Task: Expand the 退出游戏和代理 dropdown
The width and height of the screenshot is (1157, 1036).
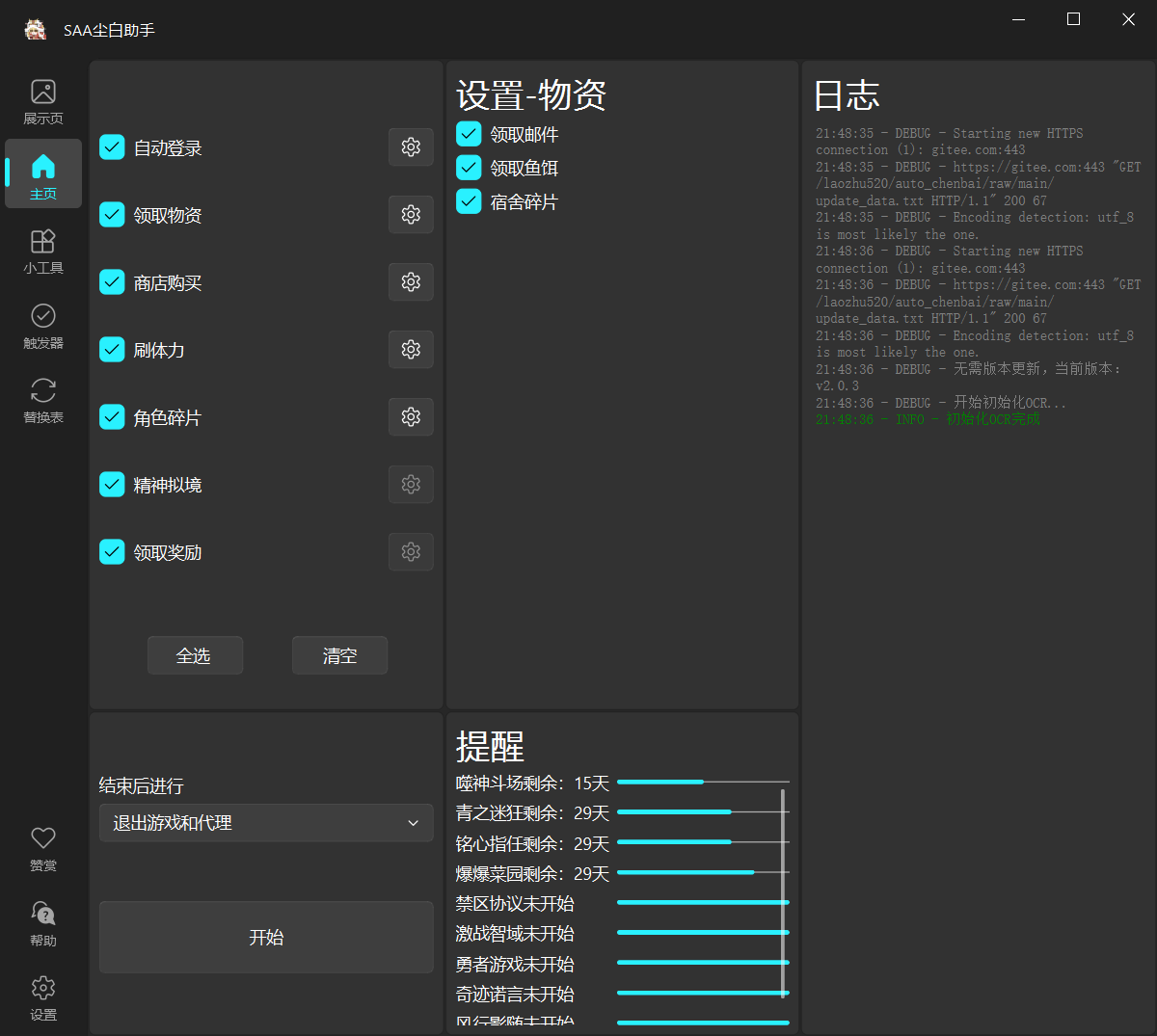Action: 266,823
